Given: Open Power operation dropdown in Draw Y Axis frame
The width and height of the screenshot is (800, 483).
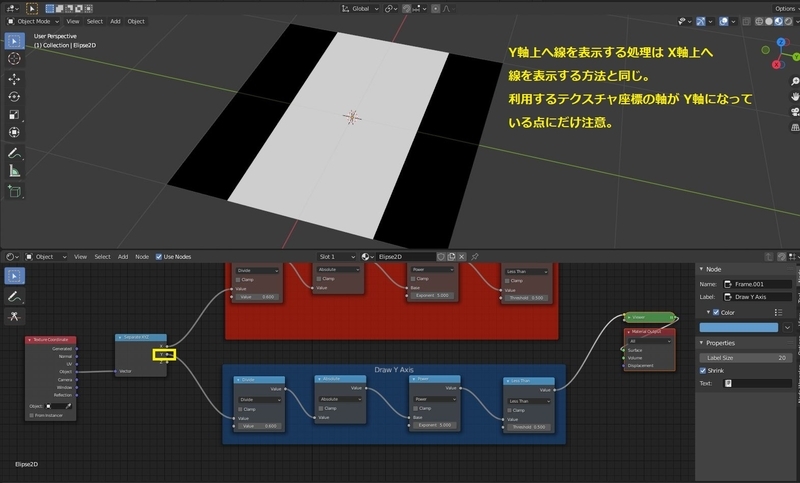Looking at the screenshot, I should [x=435, y=399].
